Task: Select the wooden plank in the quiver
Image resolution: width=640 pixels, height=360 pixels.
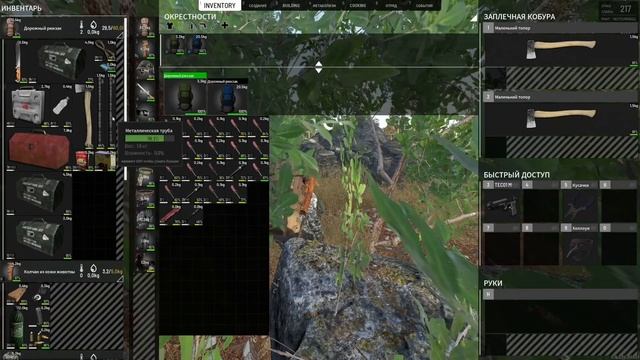Action: 17,294
